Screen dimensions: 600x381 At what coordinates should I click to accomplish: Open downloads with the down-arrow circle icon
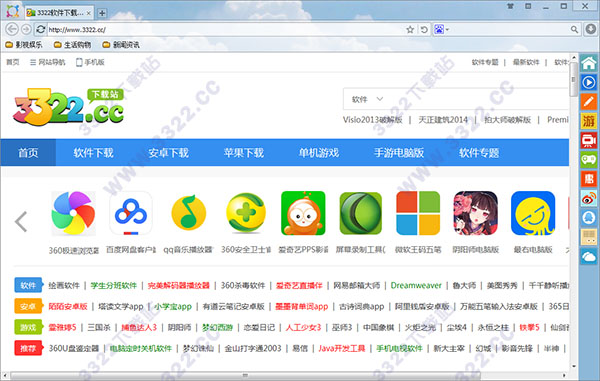pos(591,29)
